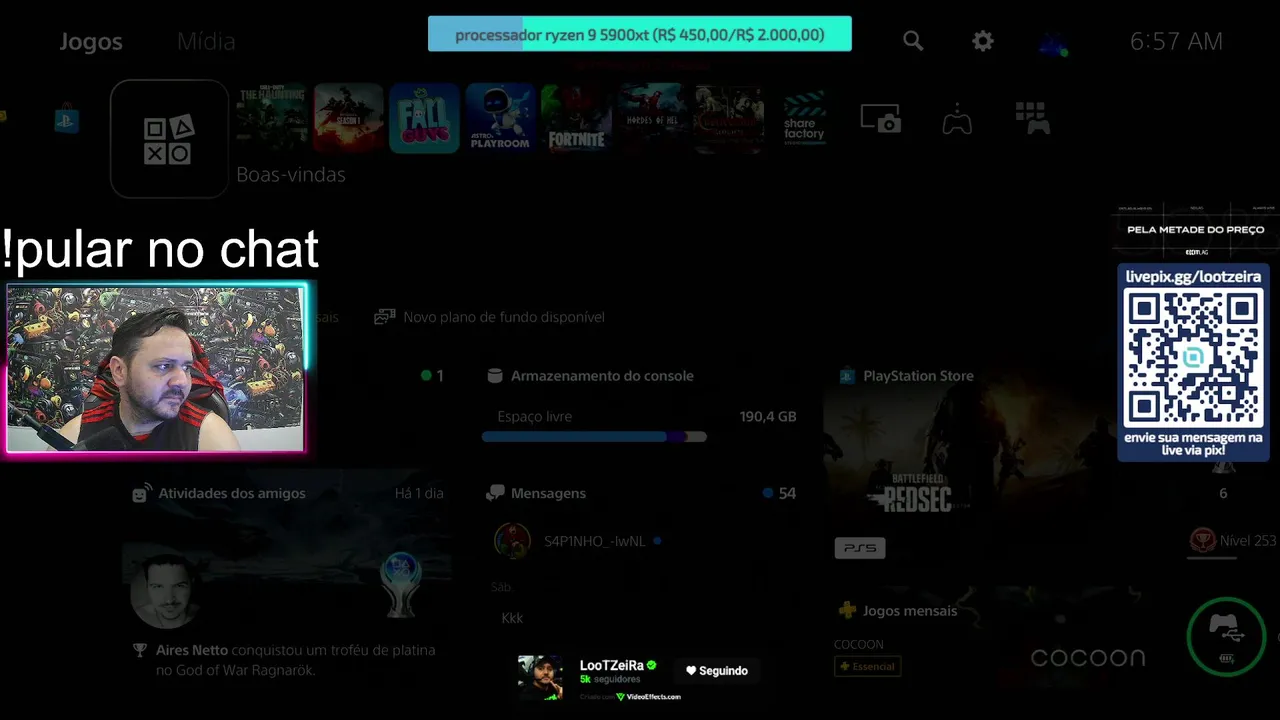Click the 'Kkk' message preview

pyautogui.click(x=512, y=618)
